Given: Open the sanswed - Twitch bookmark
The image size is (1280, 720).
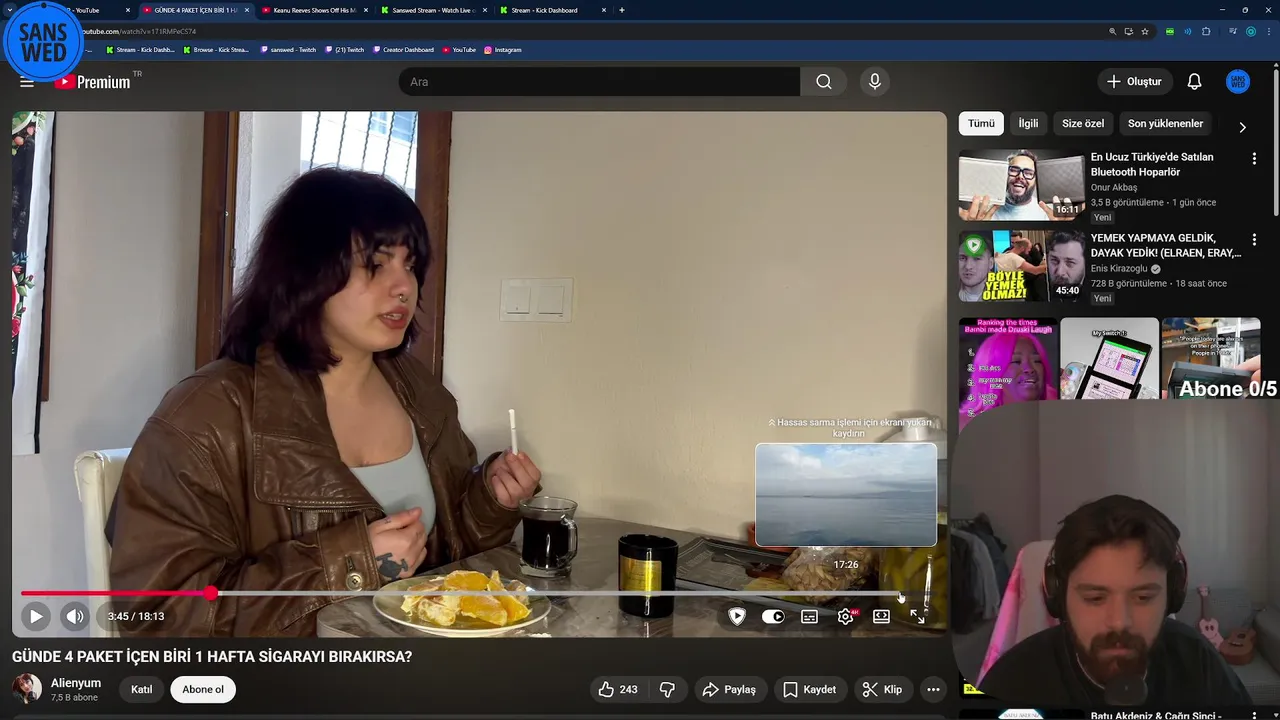Looking at the screenshot, I should pyautogui.click(x=288, y=49).
